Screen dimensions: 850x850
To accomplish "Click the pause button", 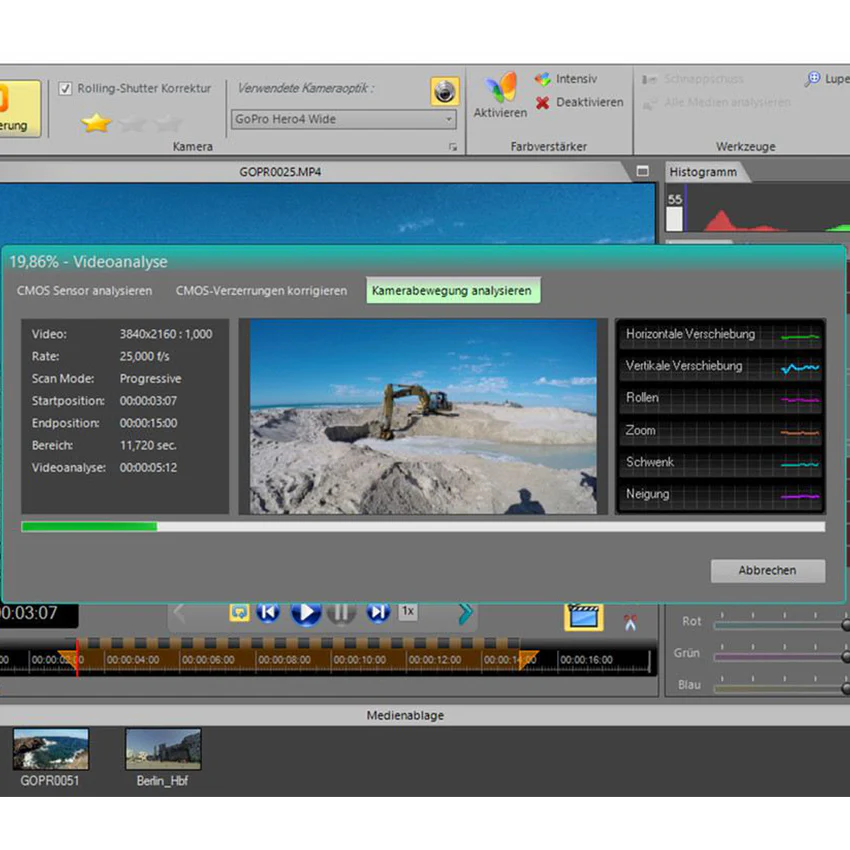I will tap(341, 614).
